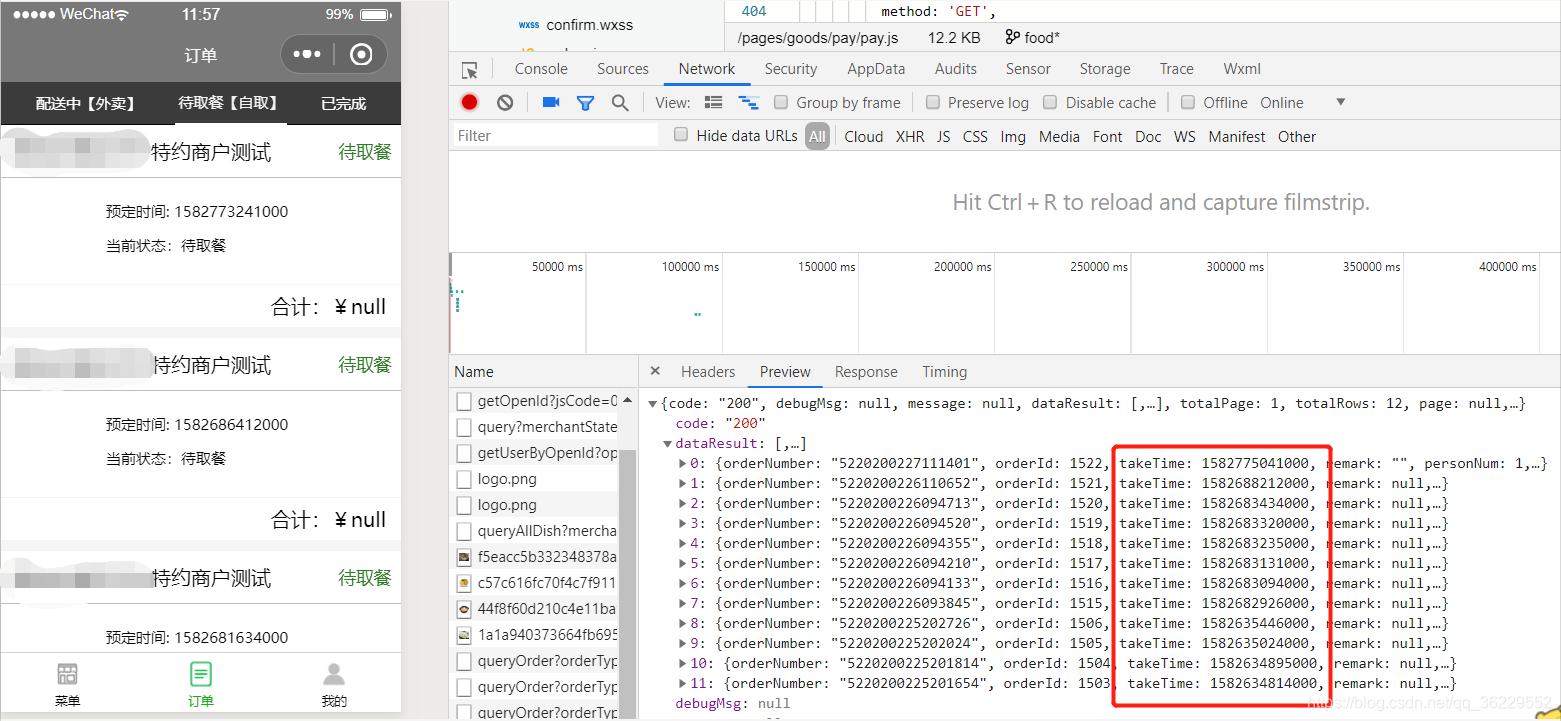The width and height of the screenshot is (1561, 721).
Task: Switch to the Sources tab
Action: pos(623,69)
